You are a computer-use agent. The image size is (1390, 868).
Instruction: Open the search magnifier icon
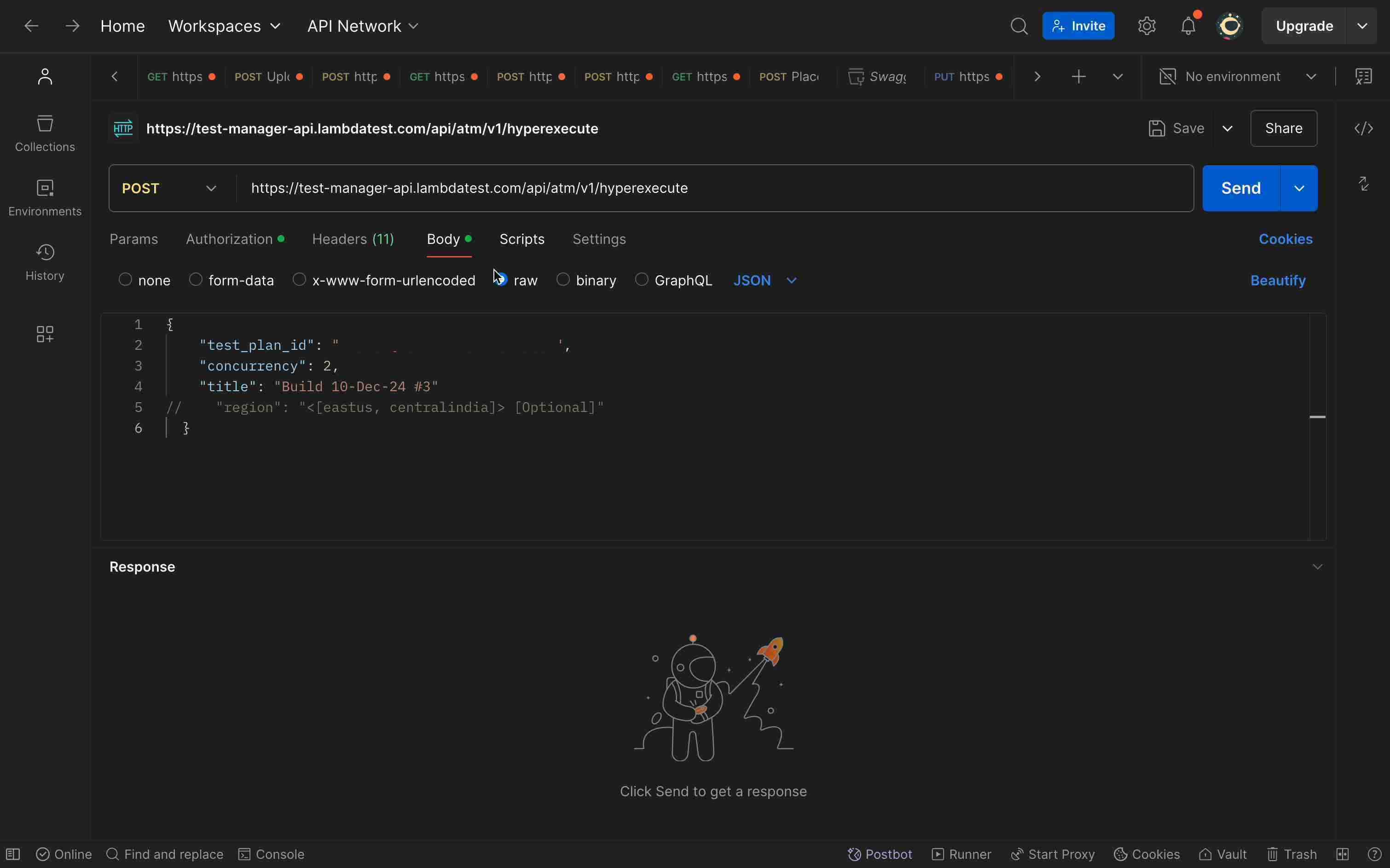(1019, 26)
